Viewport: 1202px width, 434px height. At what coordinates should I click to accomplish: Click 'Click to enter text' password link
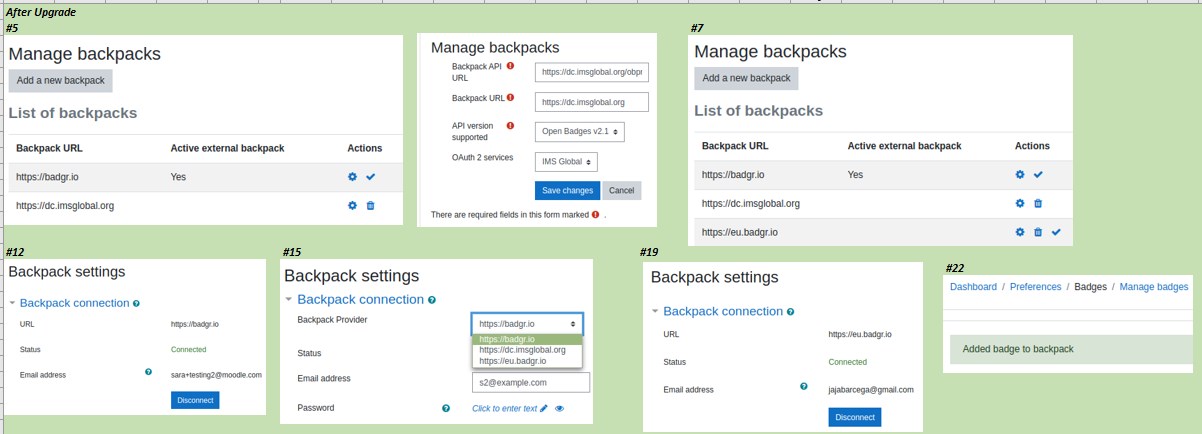coord(504,408)
